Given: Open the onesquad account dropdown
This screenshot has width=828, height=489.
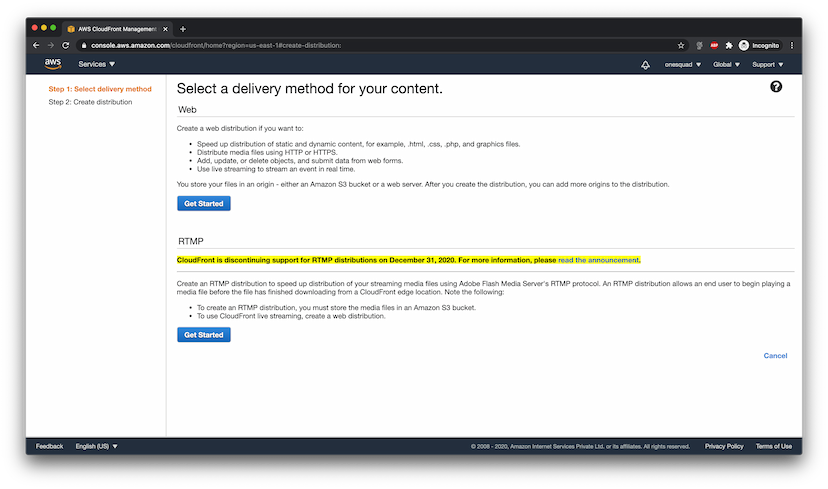Looking at the screenshot, I should [x=683, y=65].
